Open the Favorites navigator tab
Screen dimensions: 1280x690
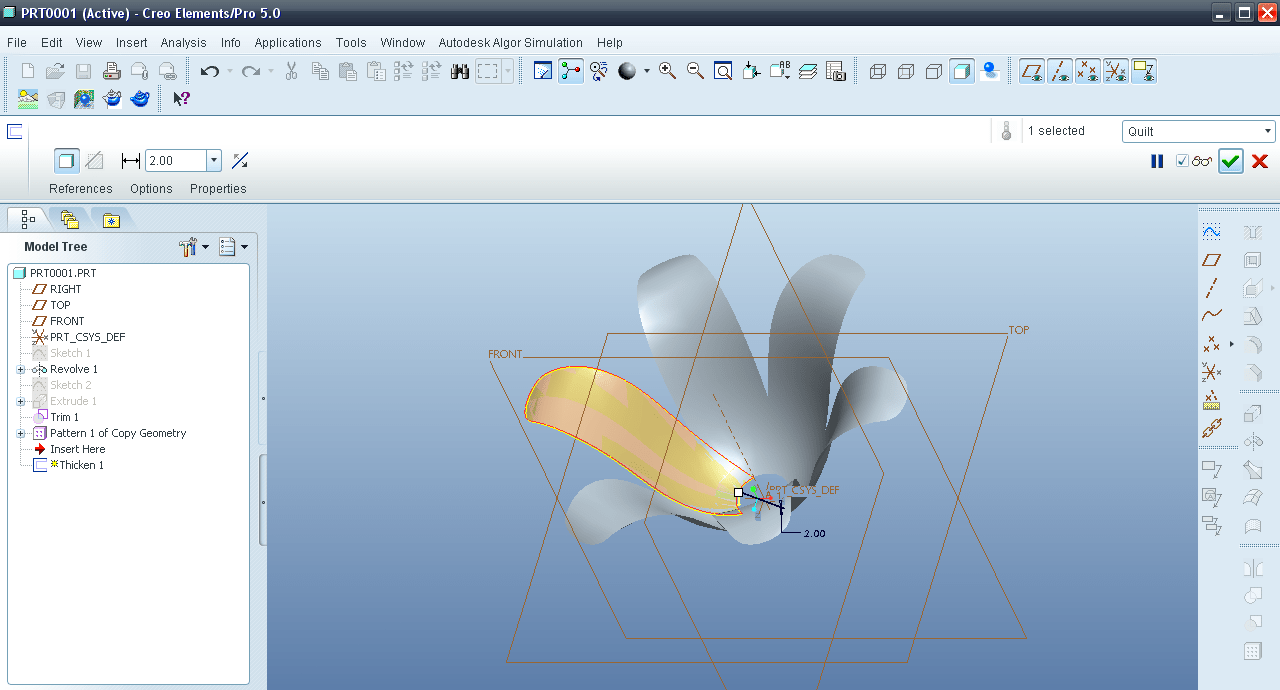(110, 220)
